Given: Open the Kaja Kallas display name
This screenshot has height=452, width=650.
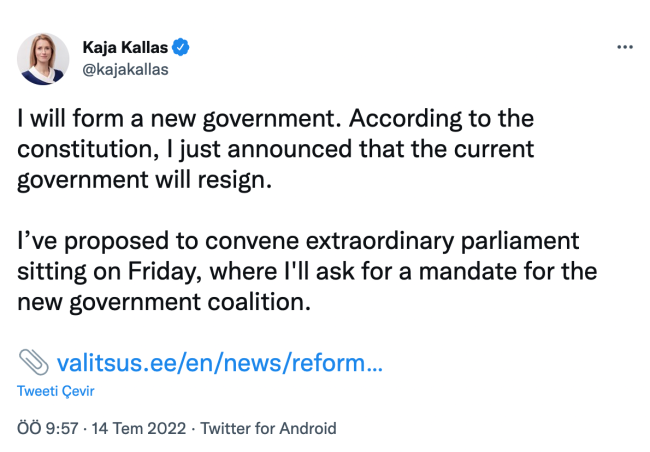Looking at the screenshot, I should pyautogui.click(x=125, y=47).
